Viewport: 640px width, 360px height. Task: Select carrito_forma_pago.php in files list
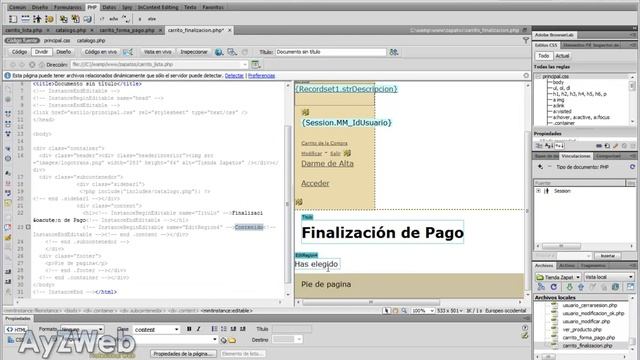(x=588, y=338)
